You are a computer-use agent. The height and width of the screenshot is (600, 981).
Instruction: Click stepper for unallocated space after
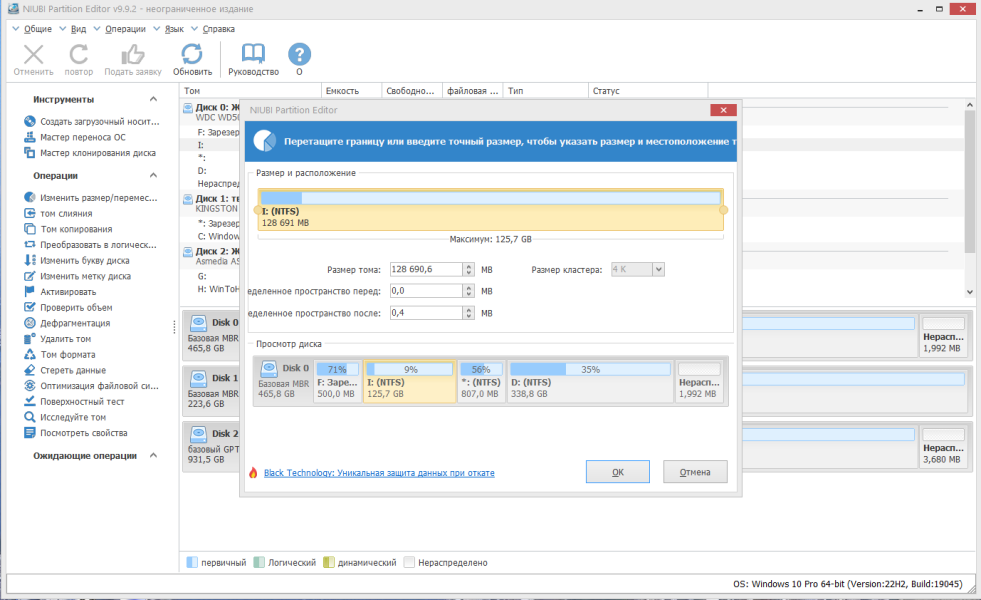(x=469, y=313)
